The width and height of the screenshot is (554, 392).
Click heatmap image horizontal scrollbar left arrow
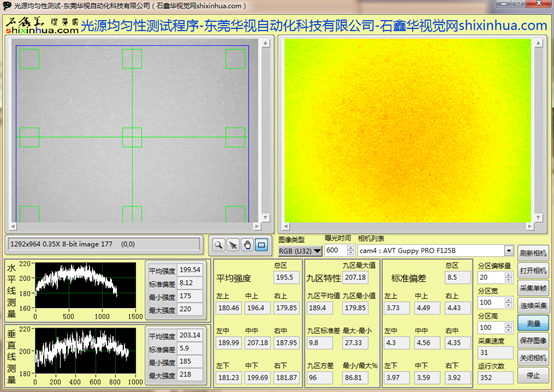tap(286, 226)
